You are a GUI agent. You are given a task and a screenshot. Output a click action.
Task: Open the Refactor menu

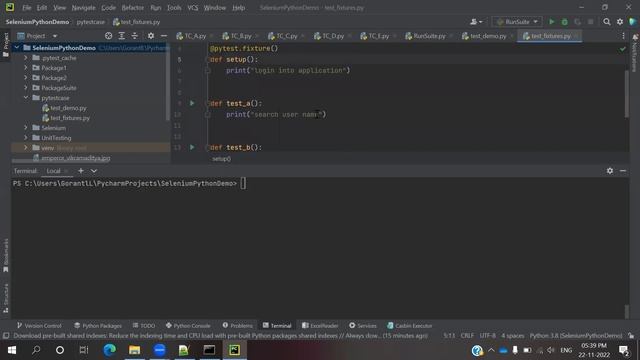[133, 7]
